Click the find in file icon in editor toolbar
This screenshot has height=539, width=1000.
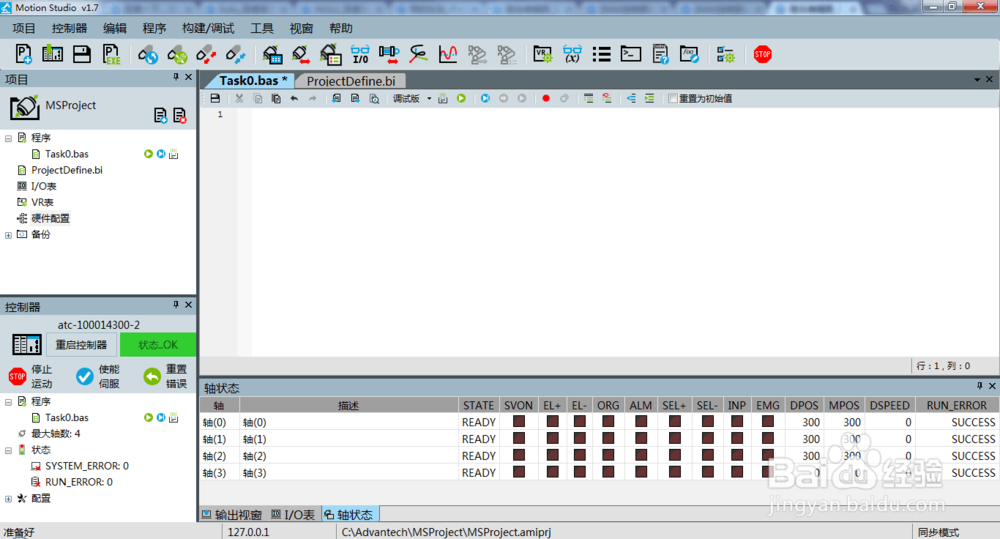374,98
